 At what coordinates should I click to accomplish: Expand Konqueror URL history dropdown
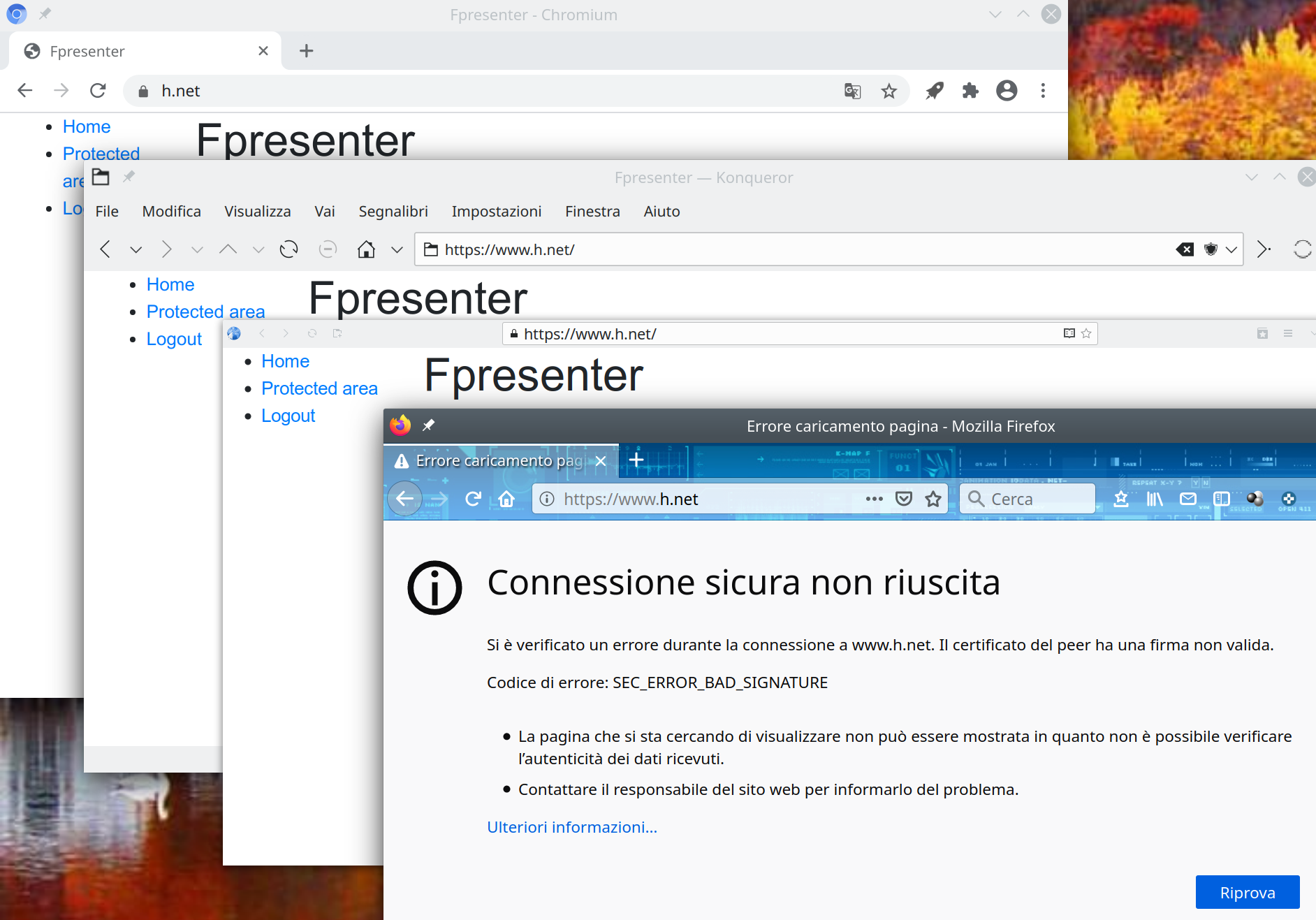click(x=1231, y=249)
